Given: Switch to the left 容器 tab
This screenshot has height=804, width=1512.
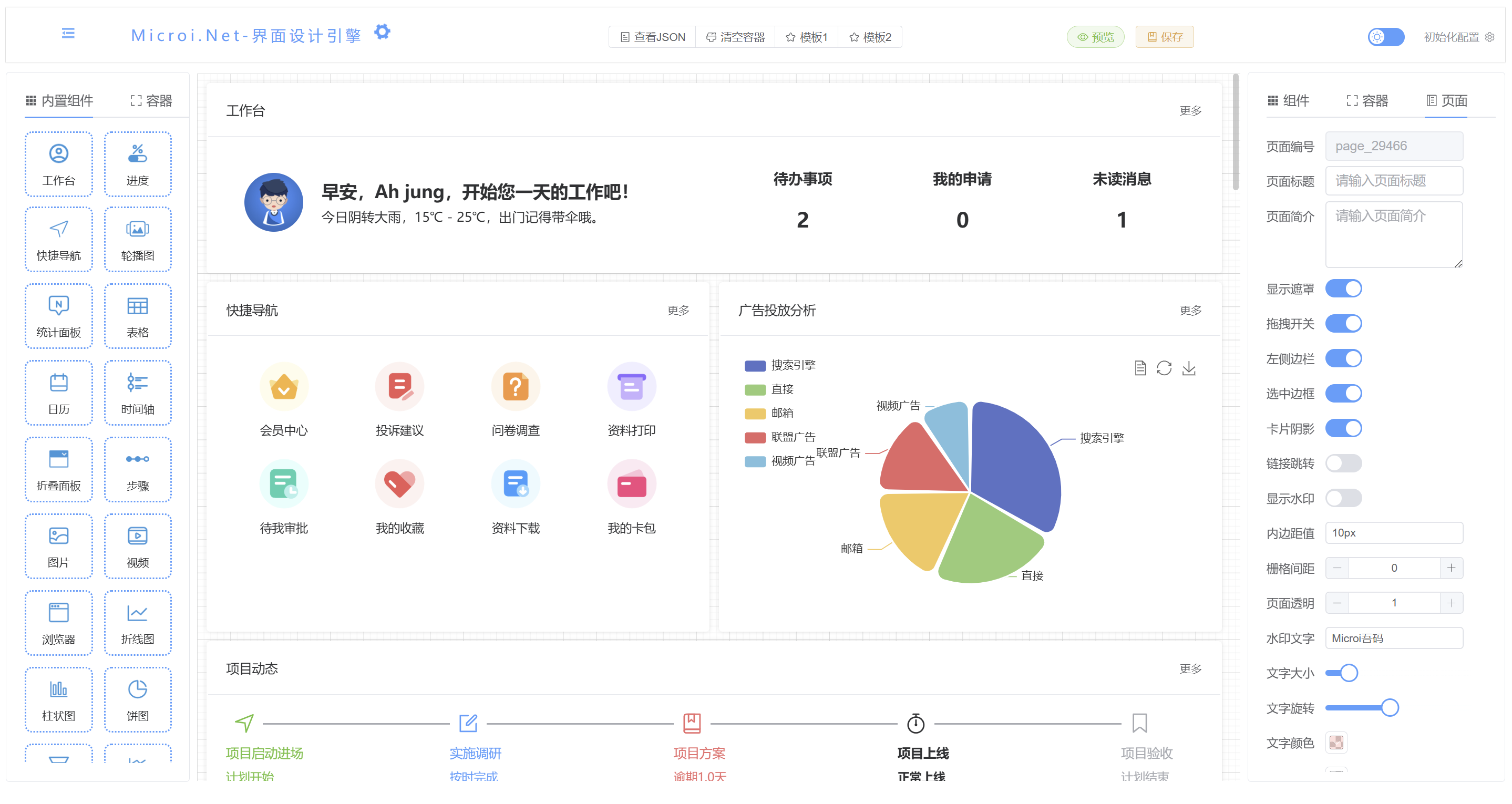Looking at the screenshot, I should click(x=151, y=101).
